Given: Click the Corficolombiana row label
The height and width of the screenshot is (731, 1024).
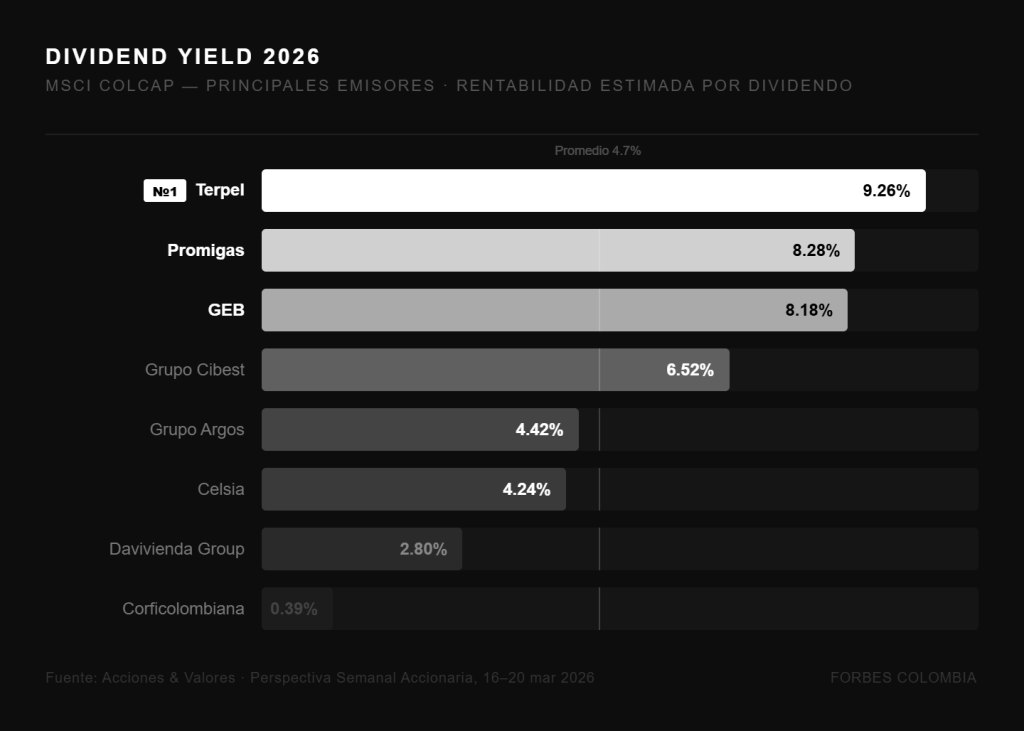Looking at the screenshot, I should [x=183, y=609].
